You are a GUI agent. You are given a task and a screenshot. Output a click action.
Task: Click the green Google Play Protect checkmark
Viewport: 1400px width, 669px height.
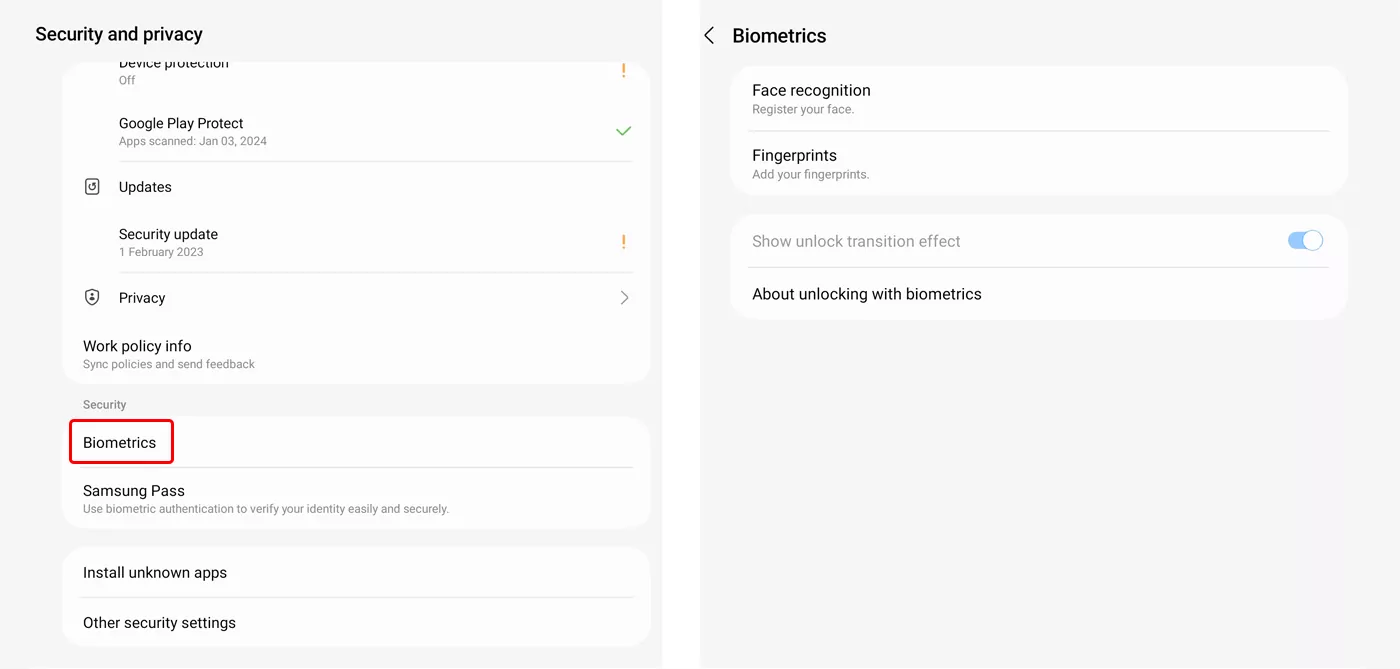(623, 131)
